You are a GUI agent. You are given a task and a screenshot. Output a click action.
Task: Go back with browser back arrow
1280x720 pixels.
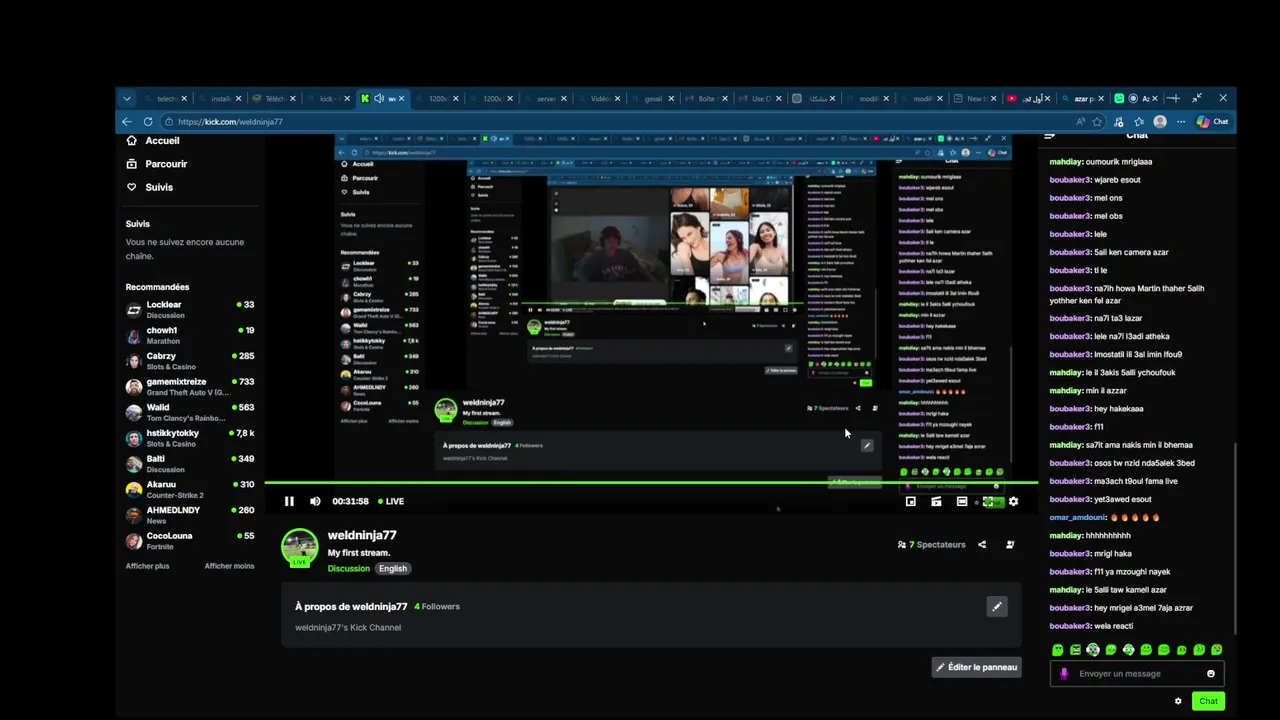pos(127,122)
